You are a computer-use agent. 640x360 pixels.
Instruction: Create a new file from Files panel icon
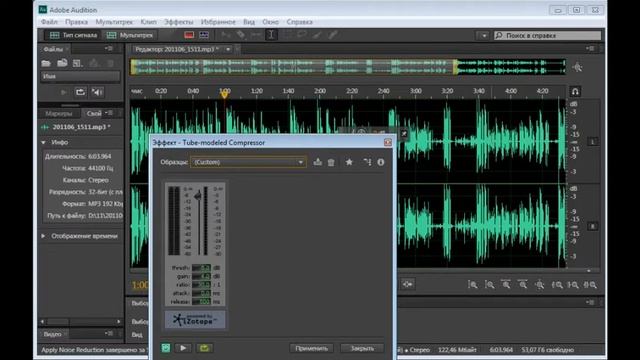pos(78,63)
